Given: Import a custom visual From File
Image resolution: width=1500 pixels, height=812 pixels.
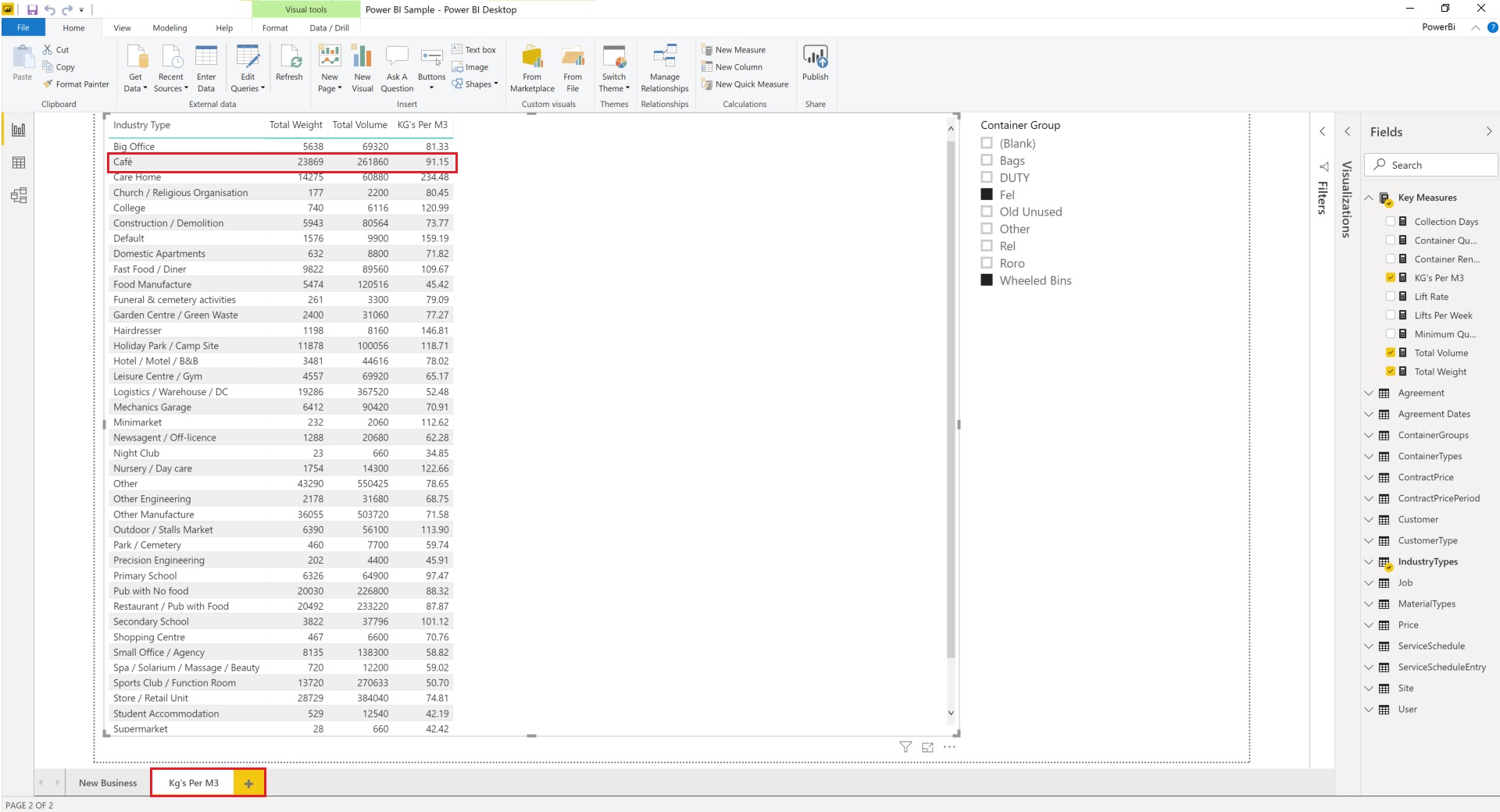Looking at the screenshot, I should (x=573, y=69).
